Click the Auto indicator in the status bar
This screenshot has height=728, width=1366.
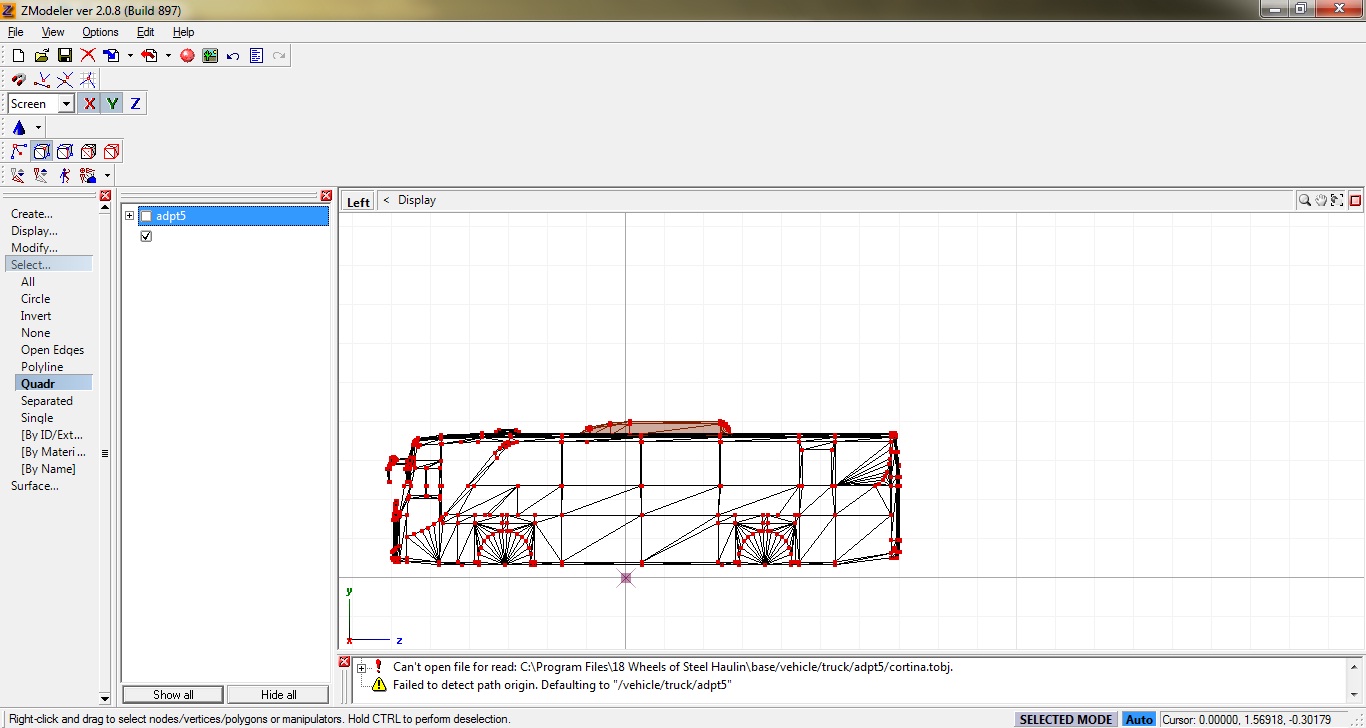click(1139, 719)
